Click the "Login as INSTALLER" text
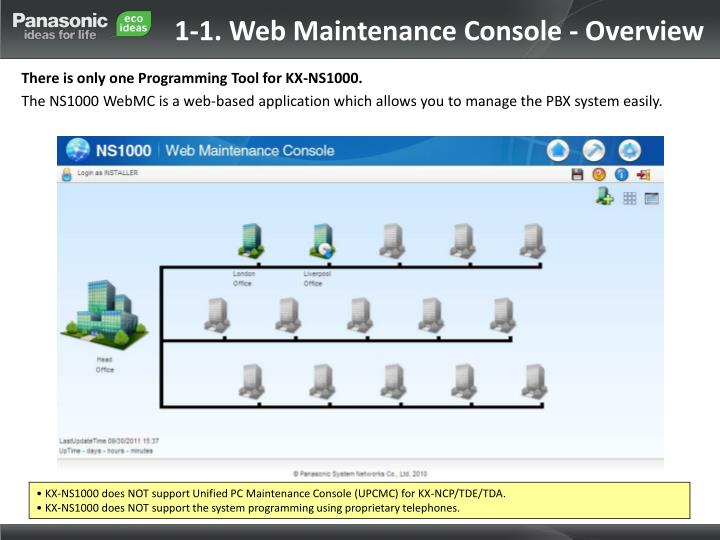 [x=107, y=173]
